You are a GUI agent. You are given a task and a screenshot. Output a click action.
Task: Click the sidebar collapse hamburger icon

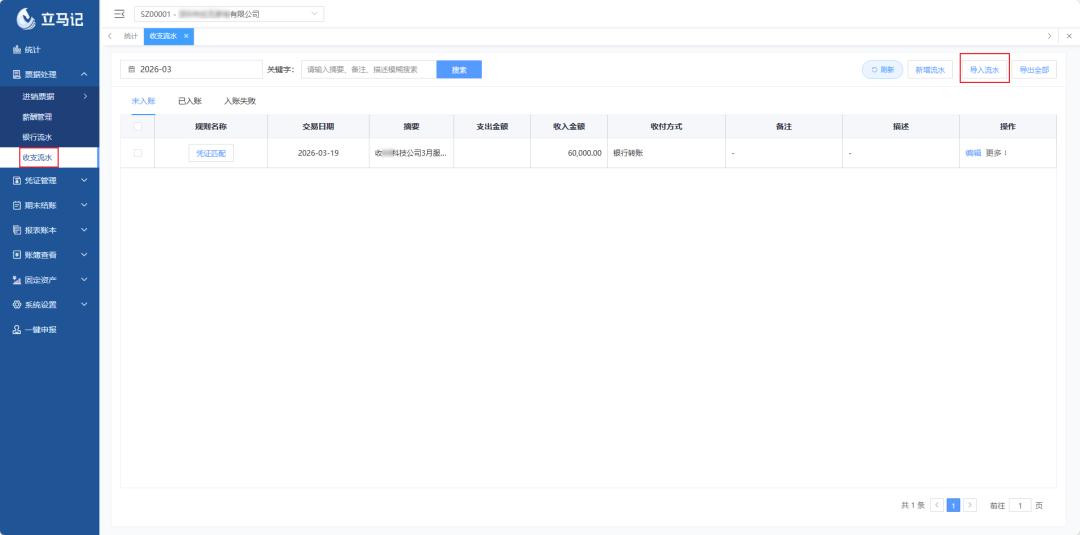pyautogui.click(x=120, y=14)
